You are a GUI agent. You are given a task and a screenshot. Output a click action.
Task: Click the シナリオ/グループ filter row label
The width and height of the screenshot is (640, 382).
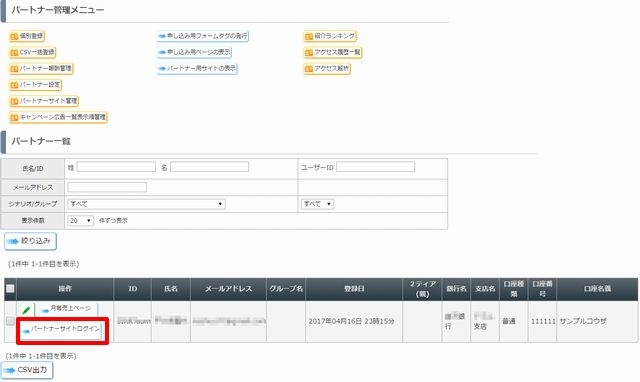tap(33, 204)
